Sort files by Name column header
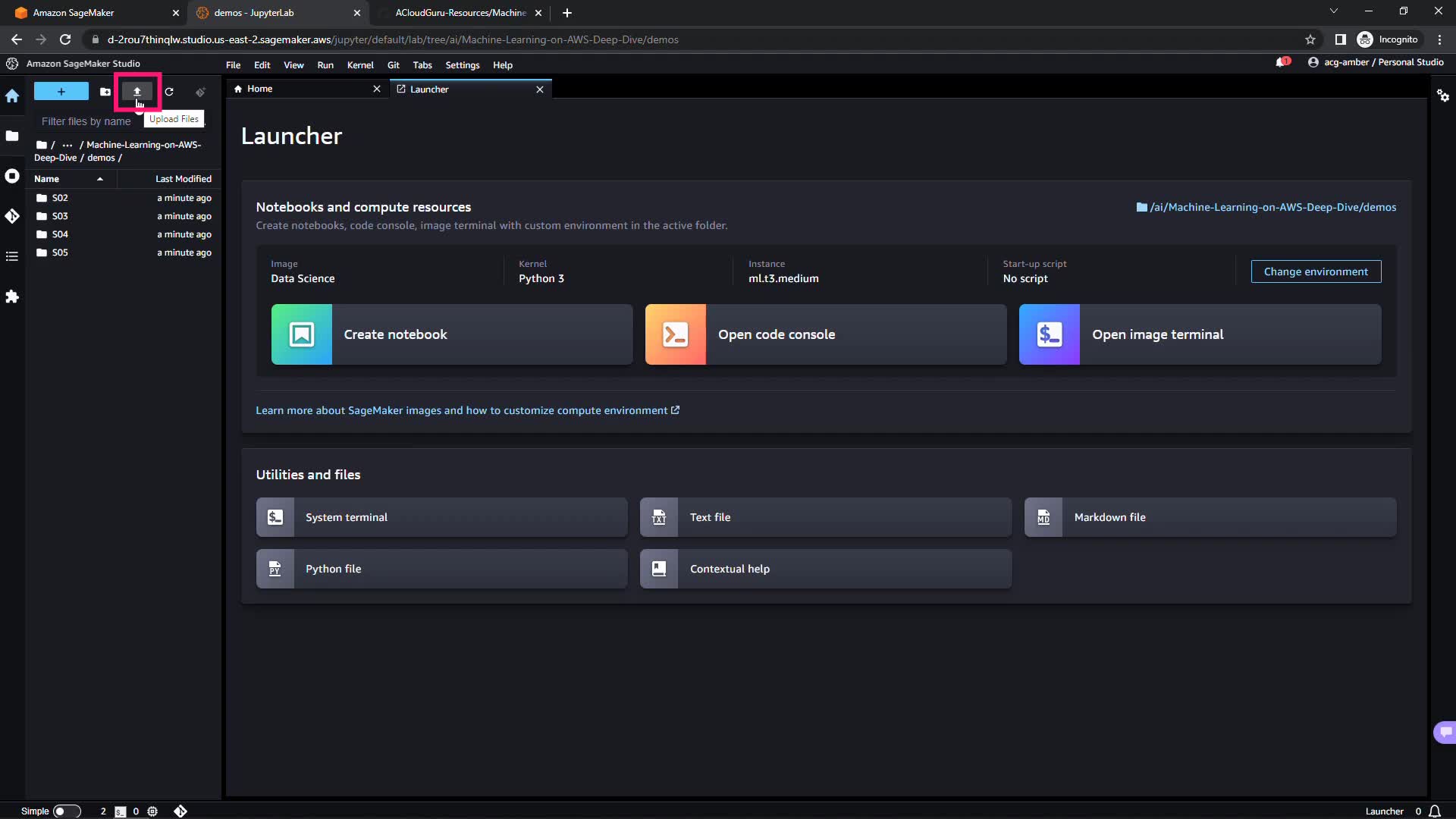 click(x=47, y=179)
